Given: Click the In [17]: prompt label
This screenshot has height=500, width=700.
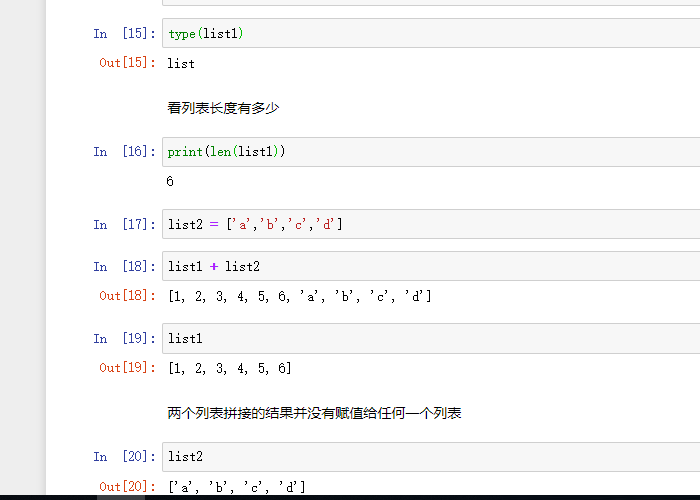Looking at the screenshot, I should [x=125, y=224].
